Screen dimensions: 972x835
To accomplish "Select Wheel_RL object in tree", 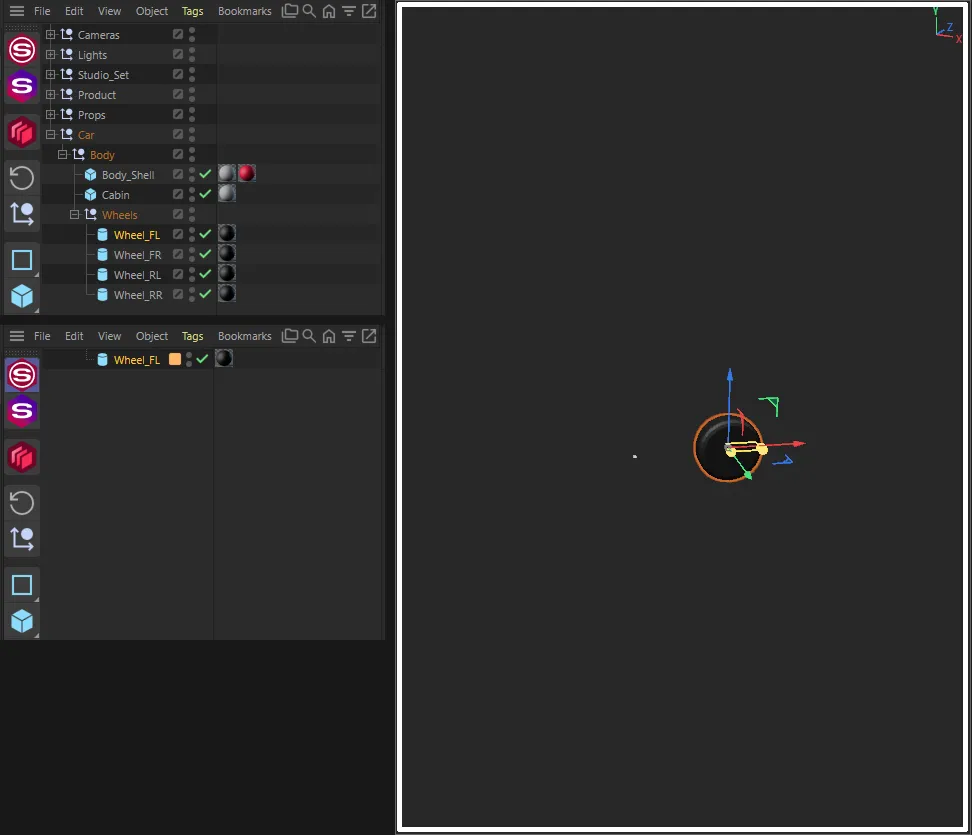I will [137, 275].
